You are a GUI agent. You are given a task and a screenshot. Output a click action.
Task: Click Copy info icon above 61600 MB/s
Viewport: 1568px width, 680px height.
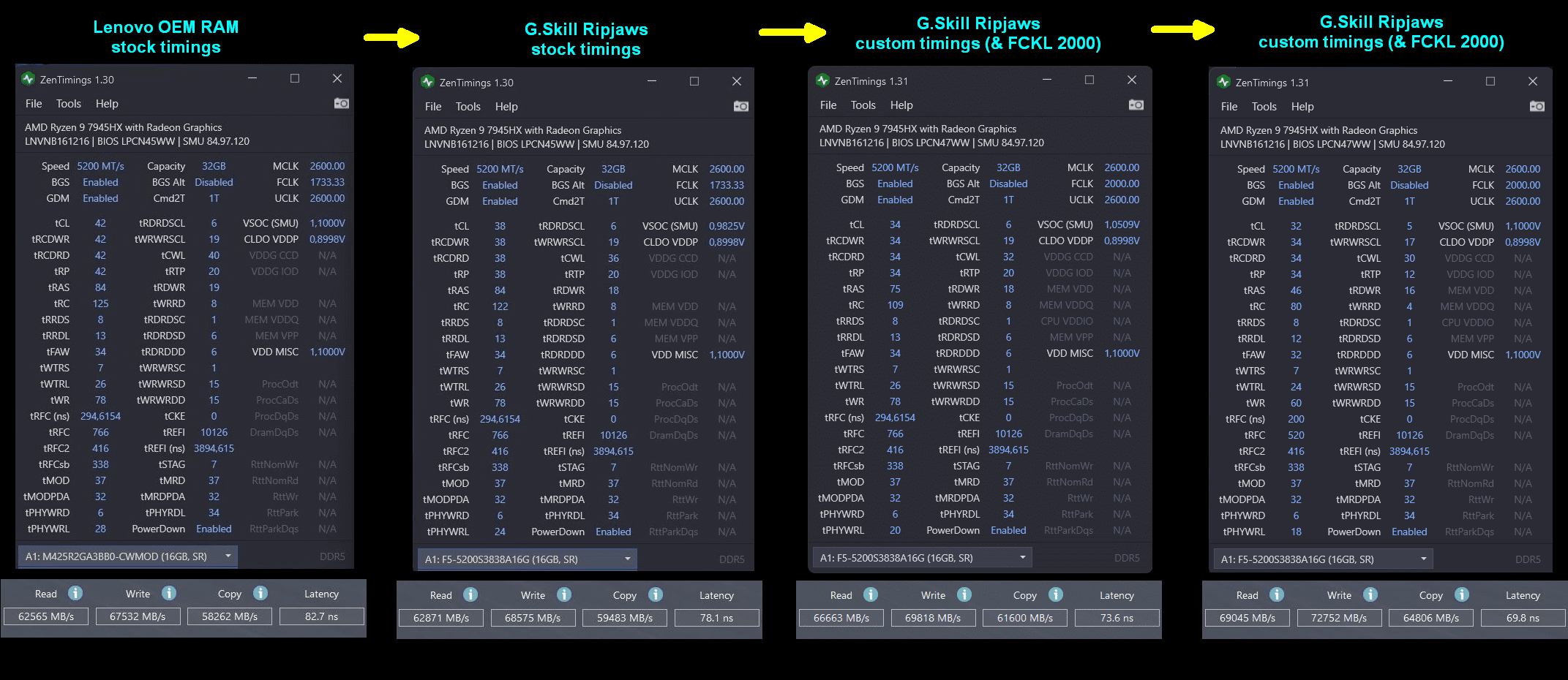[x=1056, y=594]
